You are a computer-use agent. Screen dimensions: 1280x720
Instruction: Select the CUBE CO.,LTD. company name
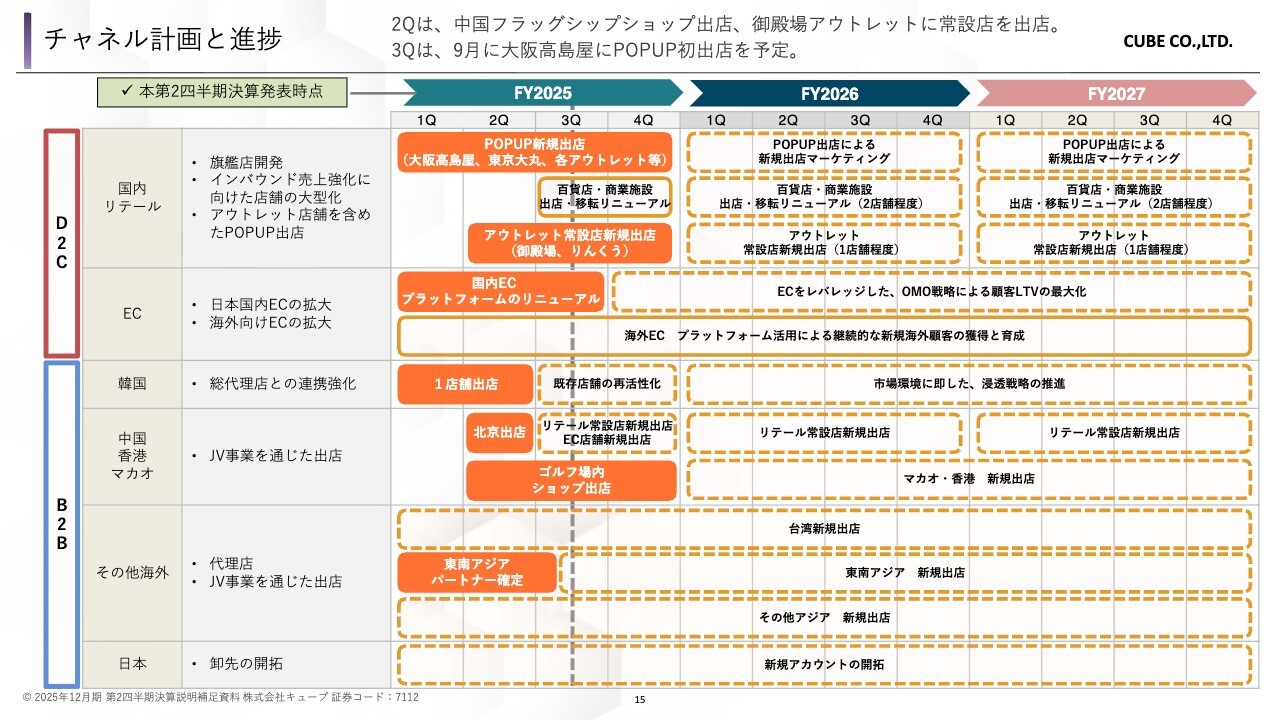click(1179, 43)
